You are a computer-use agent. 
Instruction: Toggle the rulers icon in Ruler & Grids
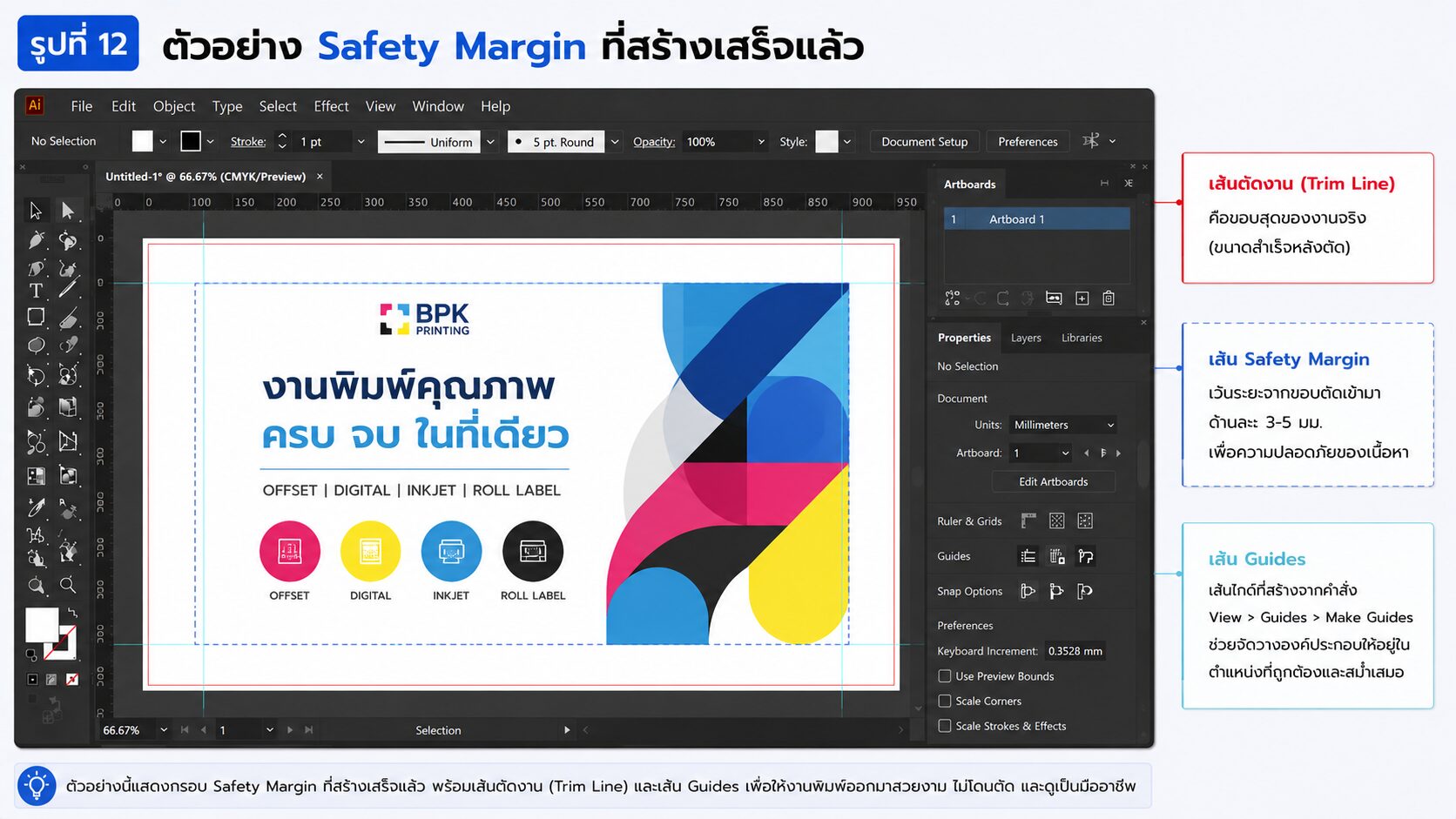(1028, 521)
